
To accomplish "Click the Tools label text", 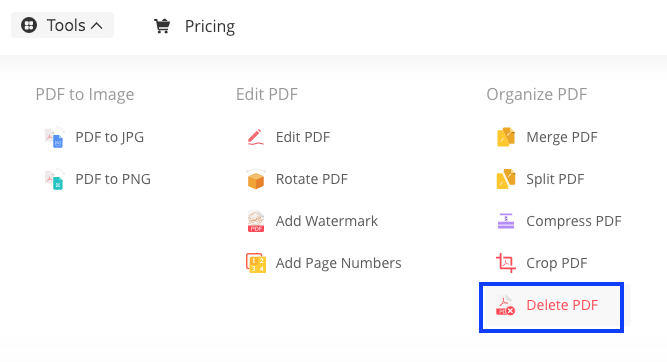I will (x=66, y=26).
